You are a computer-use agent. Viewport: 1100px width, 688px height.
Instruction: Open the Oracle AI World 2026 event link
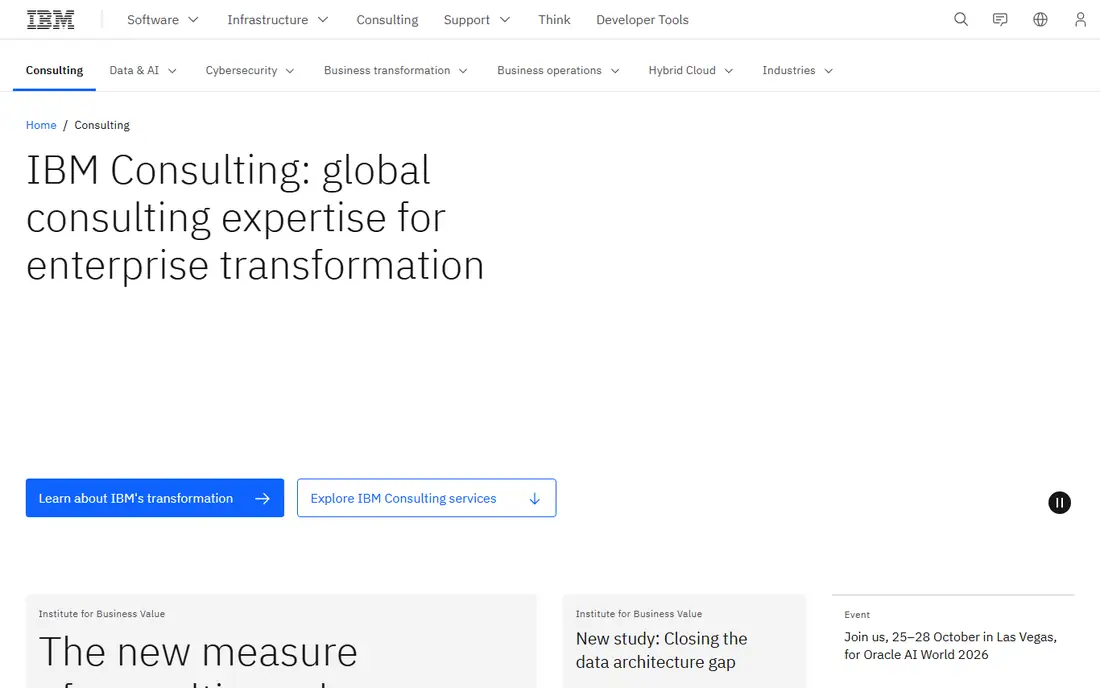953,641
